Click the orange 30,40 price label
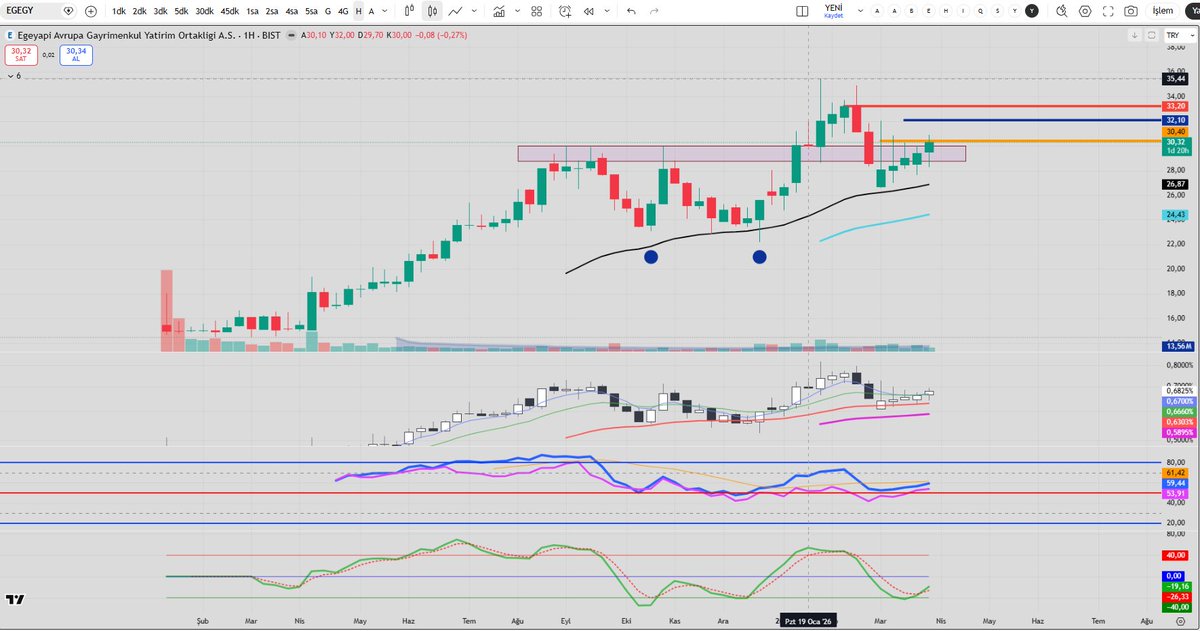1200x631 pixels. (x=1175, y=131)
